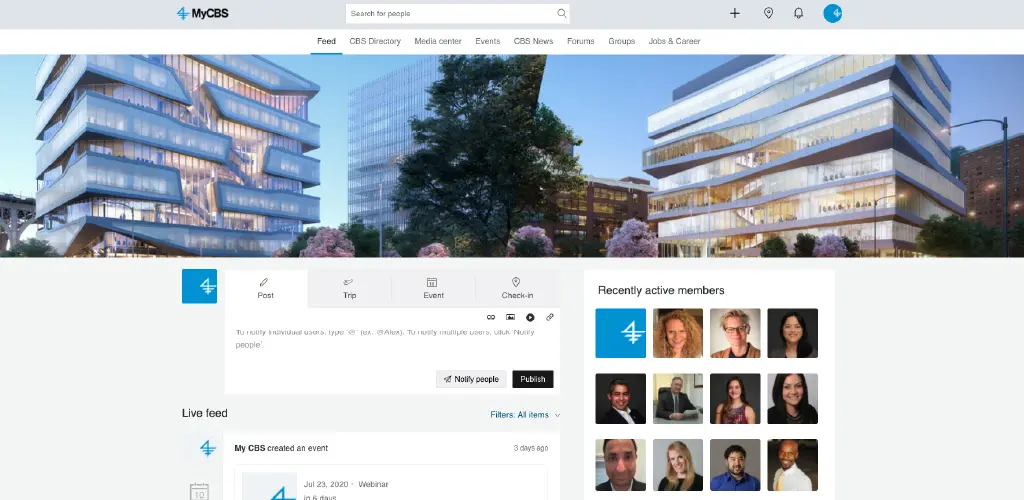This screenshot has height=500, width=1024.
Task: Open the blonde woman in blazer member photo
Action: [678, 465]
